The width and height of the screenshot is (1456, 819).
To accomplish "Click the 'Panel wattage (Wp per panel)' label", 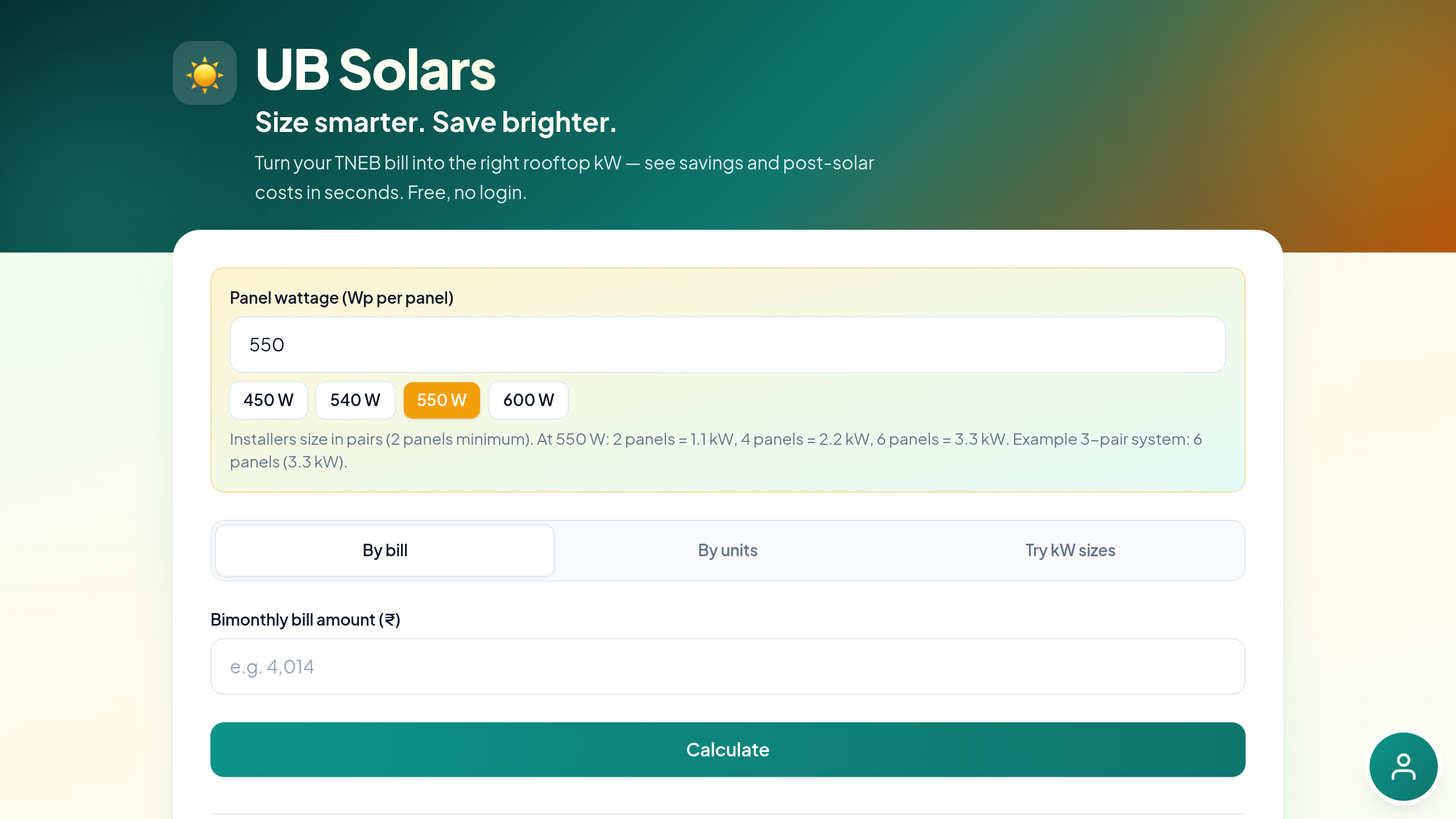I will click(341, 297).
